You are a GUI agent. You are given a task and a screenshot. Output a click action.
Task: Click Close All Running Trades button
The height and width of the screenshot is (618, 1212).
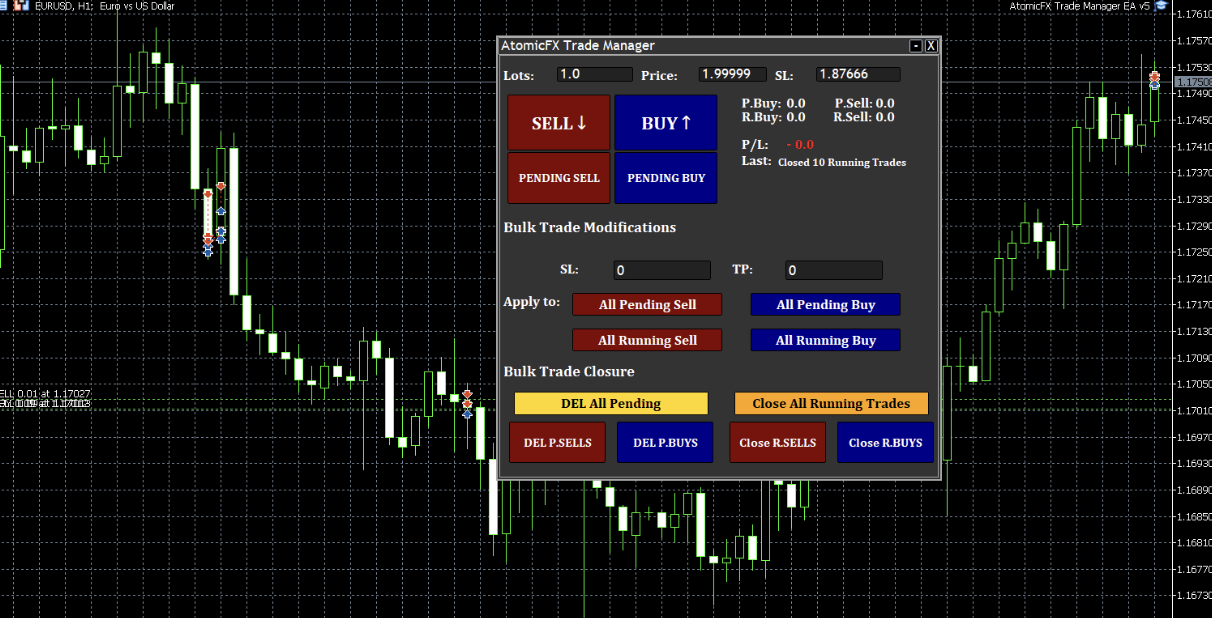[831, 403]
